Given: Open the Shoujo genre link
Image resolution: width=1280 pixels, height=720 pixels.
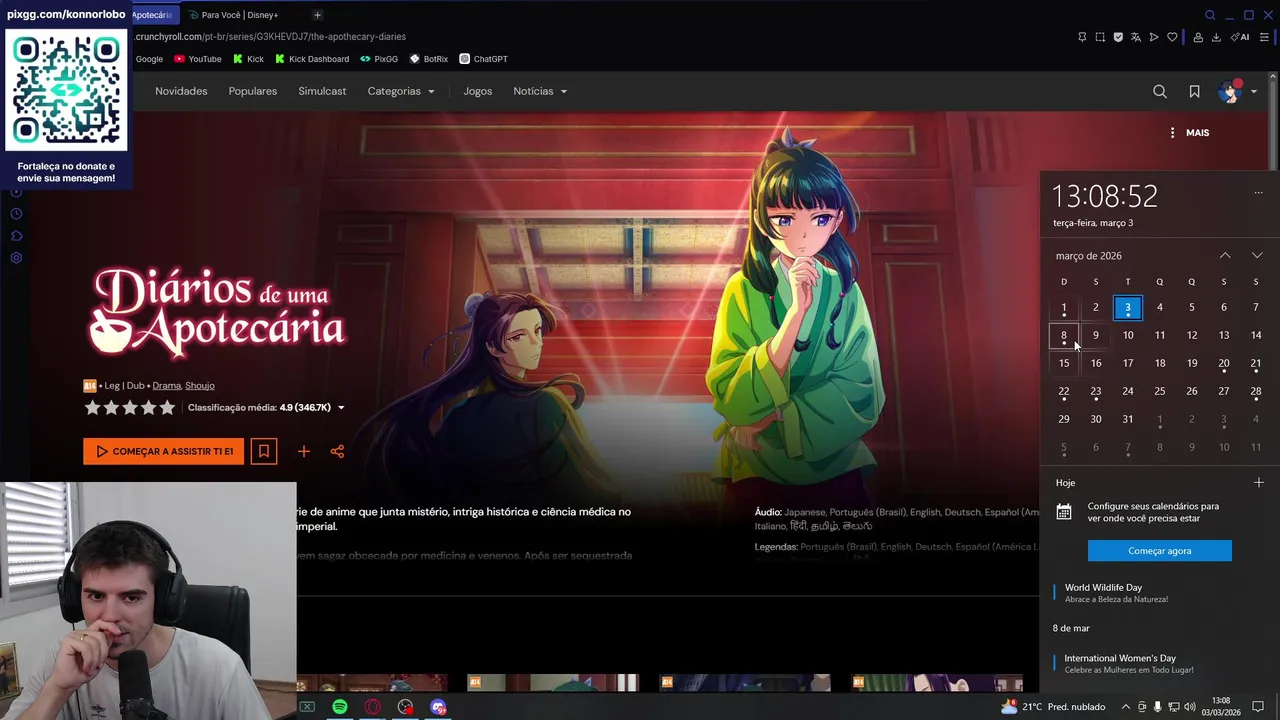Looking at the screenshot, I should click(200, 385).
